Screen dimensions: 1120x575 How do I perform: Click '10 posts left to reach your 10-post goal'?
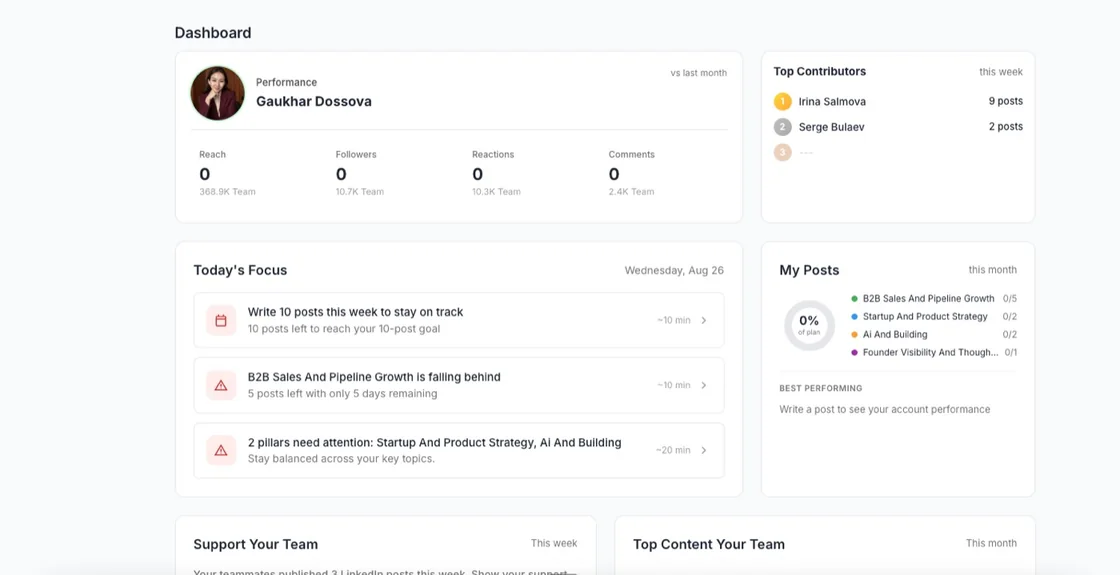pos(344,329)
